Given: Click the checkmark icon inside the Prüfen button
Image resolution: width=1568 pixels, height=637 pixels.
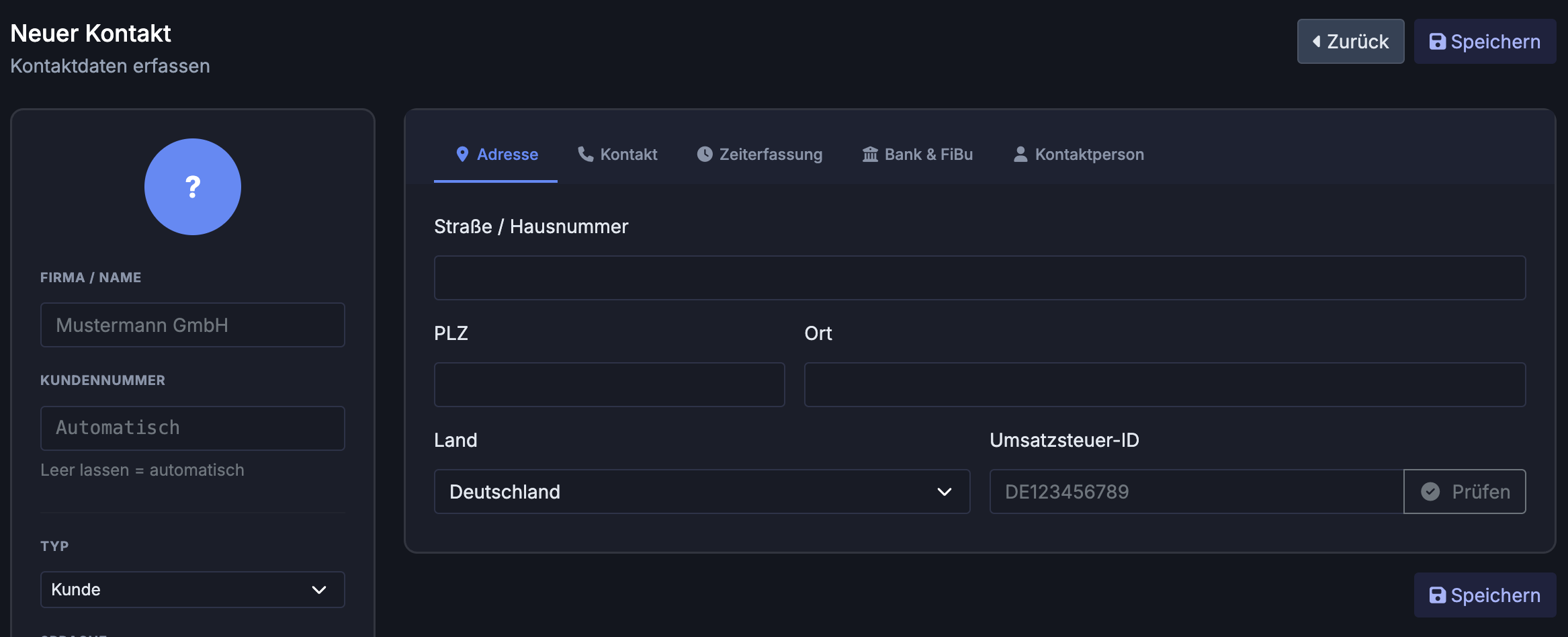Looking at the screenshot, I should (x=1430, y=491).
